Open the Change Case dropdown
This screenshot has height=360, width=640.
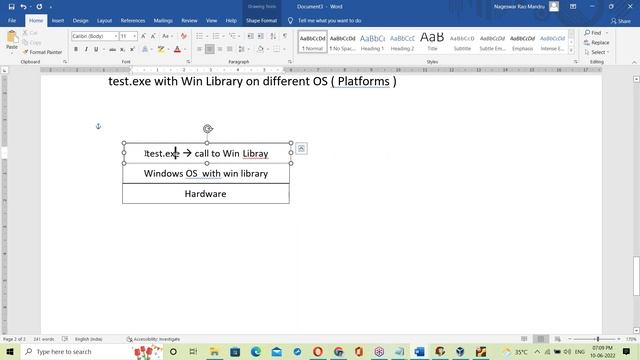click(167, 36)
